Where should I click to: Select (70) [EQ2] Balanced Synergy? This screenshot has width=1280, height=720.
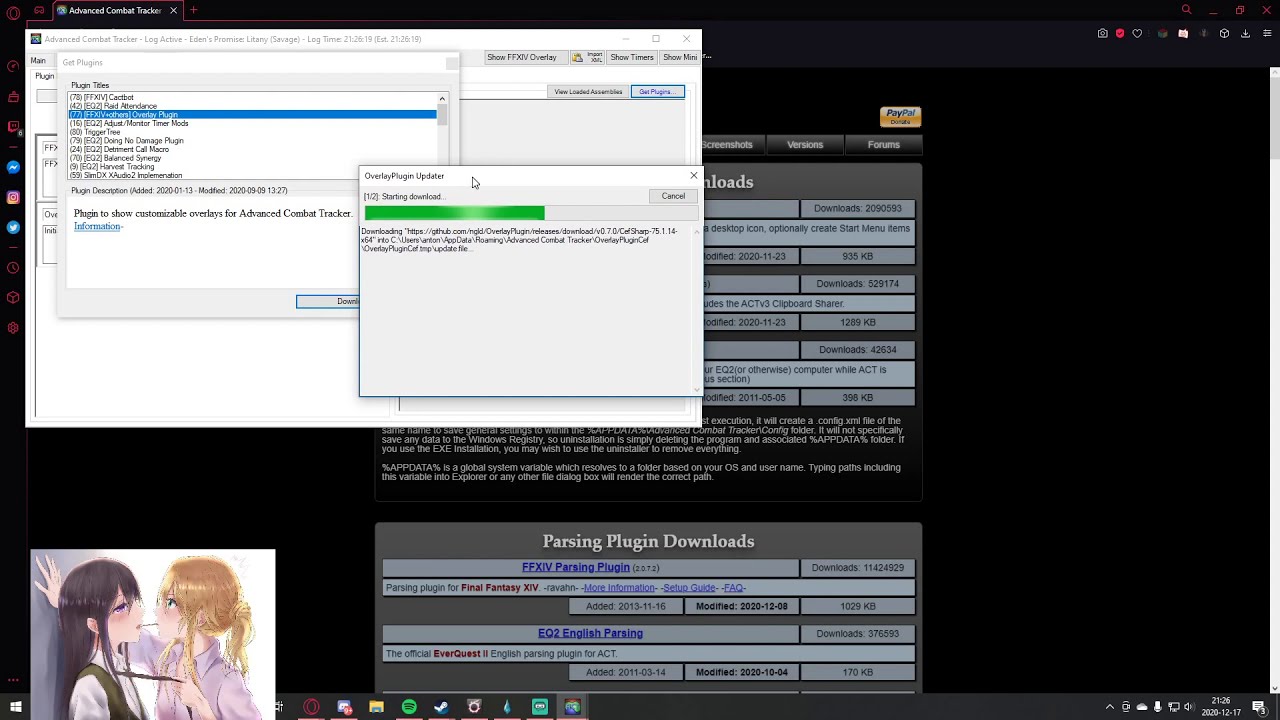click(x=252, y=158)
